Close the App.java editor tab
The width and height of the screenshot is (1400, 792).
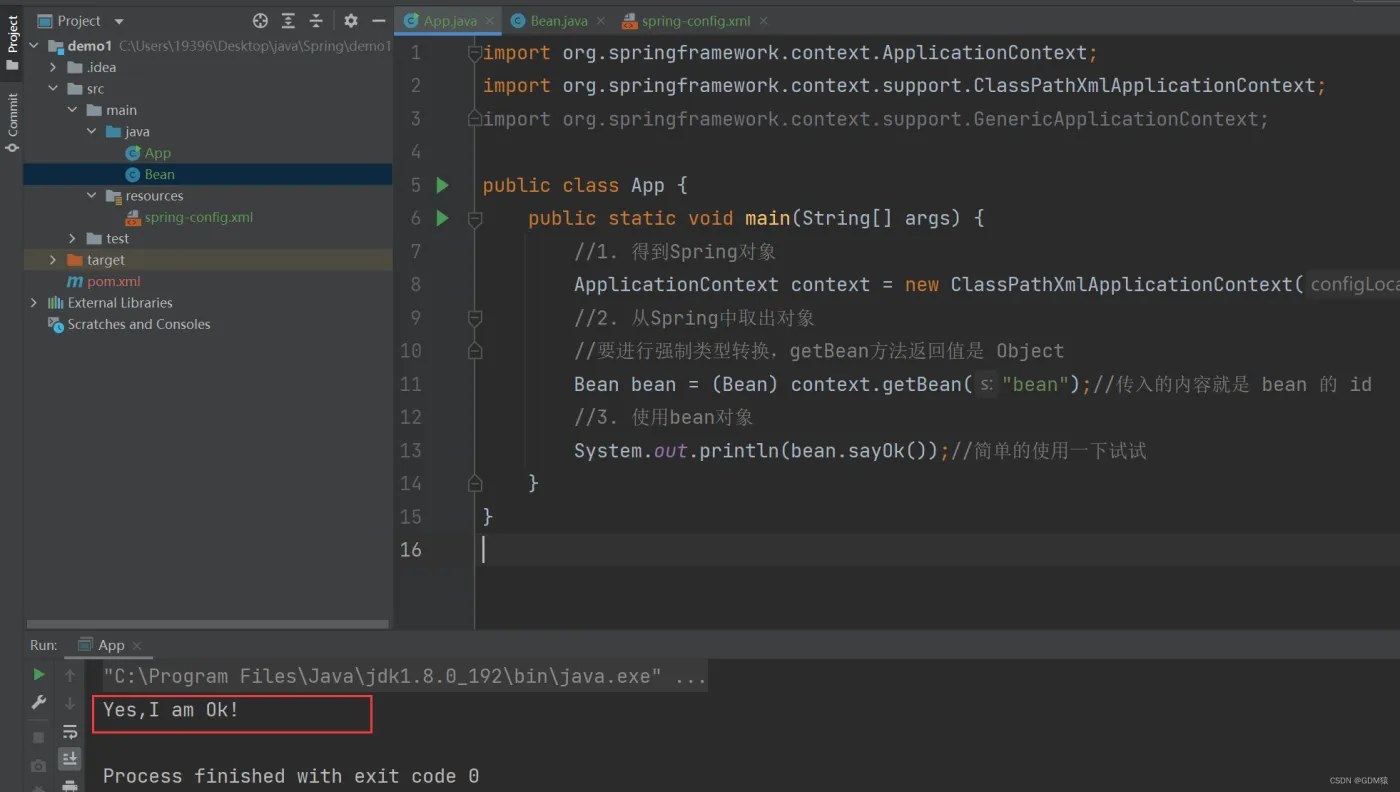(491, 21)
